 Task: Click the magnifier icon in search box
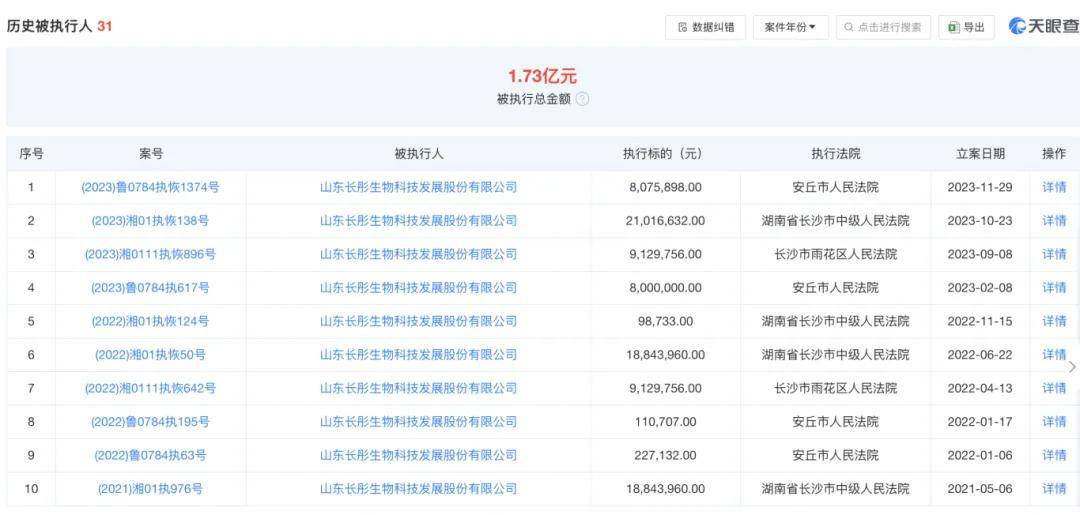point(849,27)
